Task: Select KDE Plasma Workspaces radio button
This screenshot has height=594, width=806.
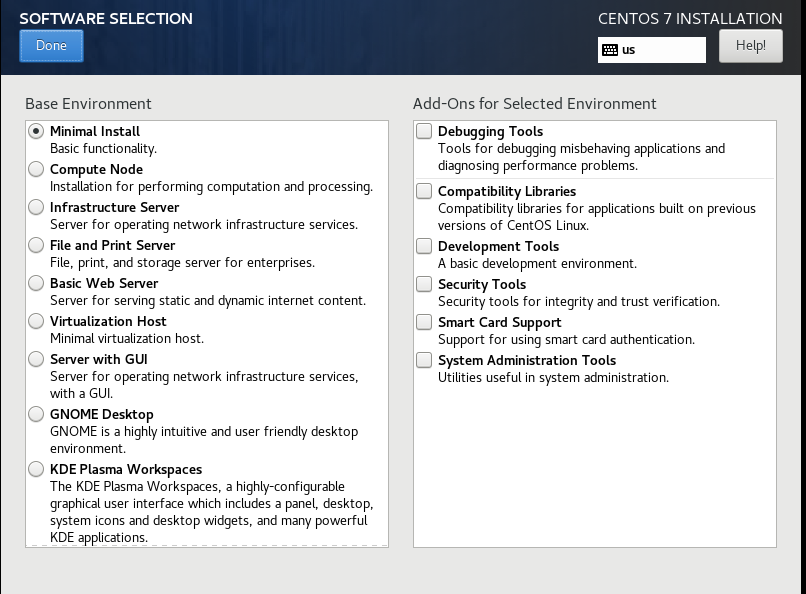Action: coord(37,469)
